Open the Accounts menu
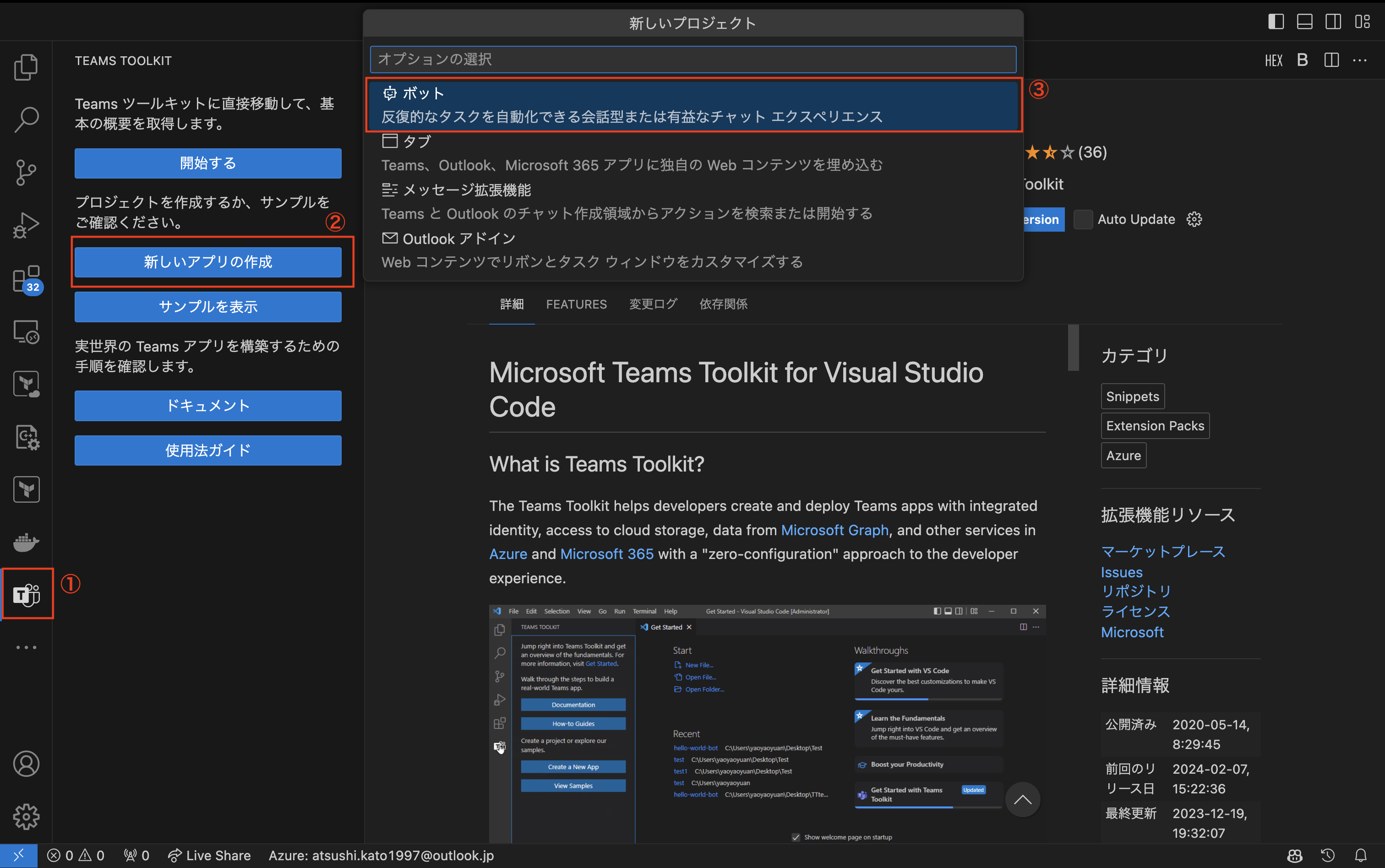 (x=26, y=764)
